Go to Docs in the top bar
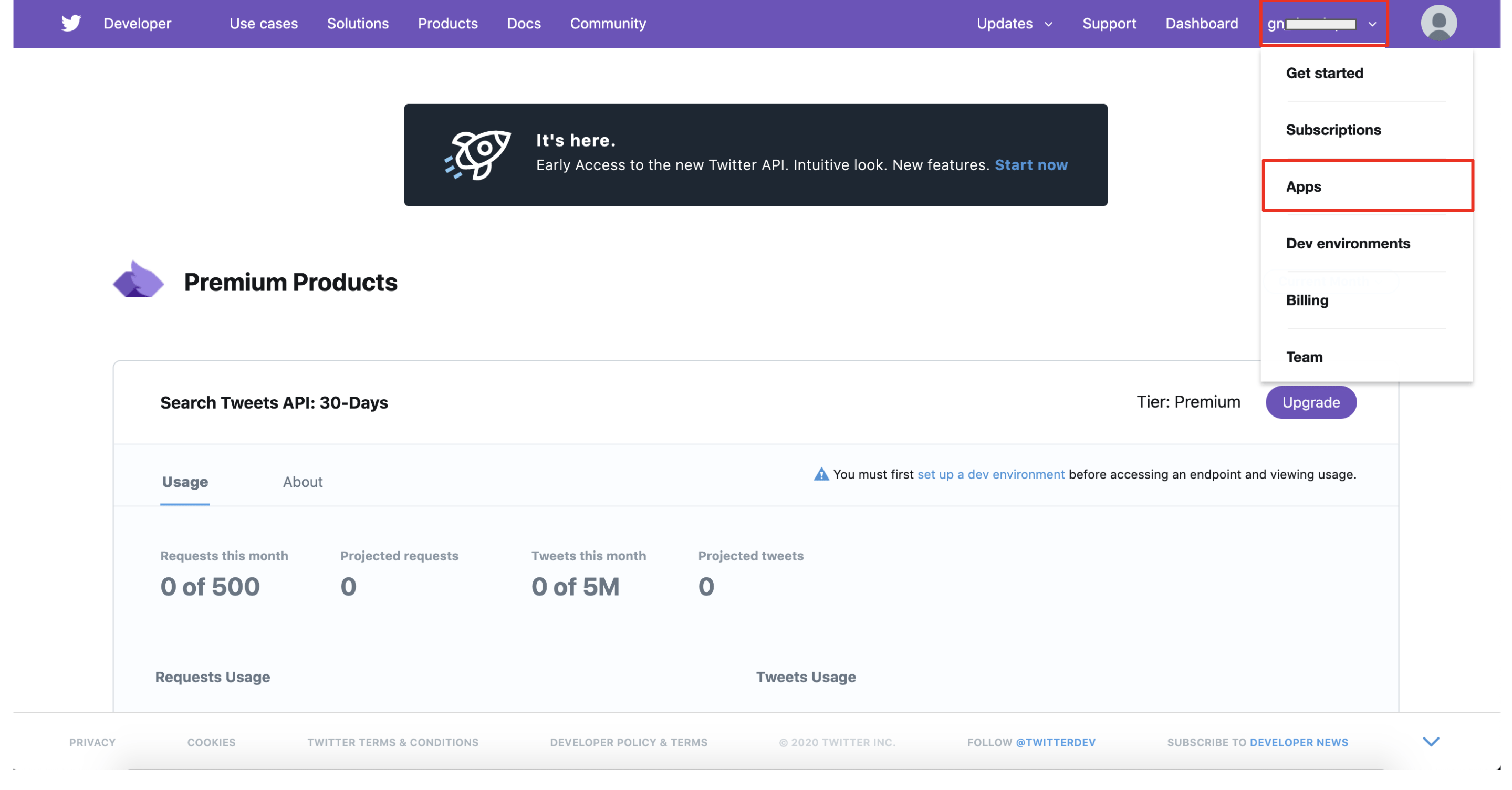Screen dimensions: 1512x790 click(x=524, y=24)
